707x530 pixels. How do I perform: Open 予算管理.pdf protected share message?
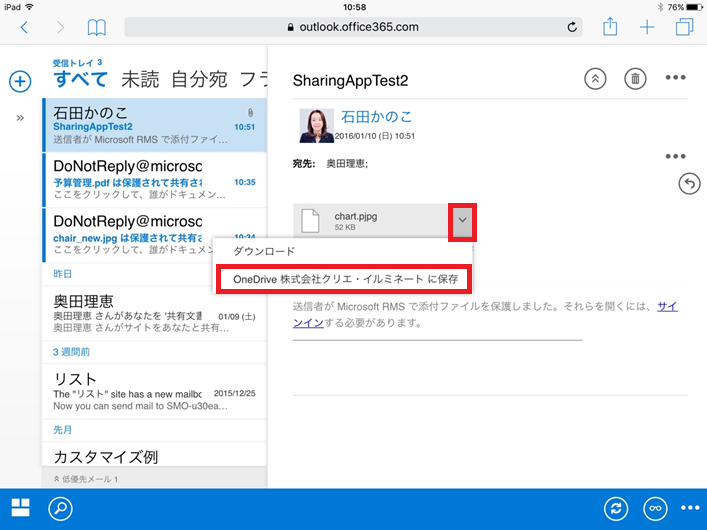[155, 180]
